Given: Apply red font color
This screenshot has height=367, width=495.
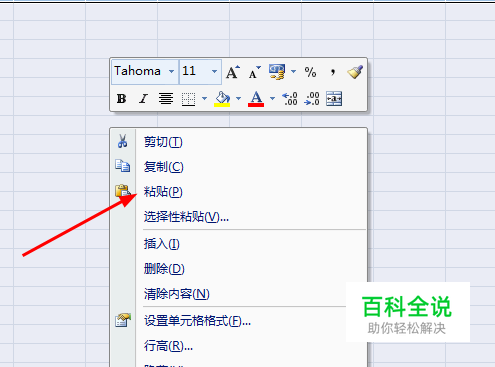Looking at the screenshot, I should 256,99.
